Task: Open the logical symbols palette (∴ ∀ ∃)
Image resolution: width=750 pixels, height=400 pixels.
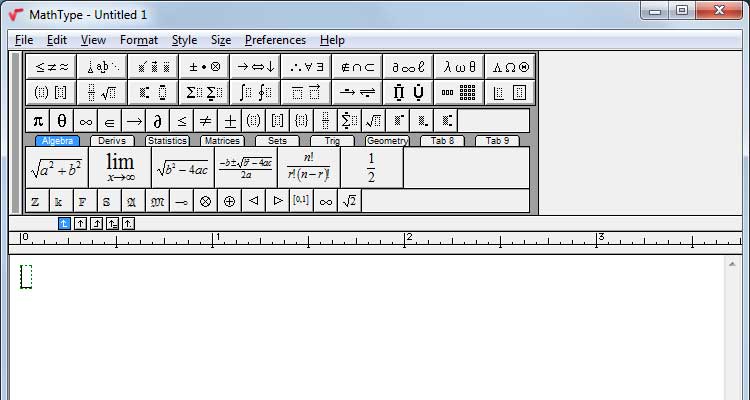Action: pos(307,67)
